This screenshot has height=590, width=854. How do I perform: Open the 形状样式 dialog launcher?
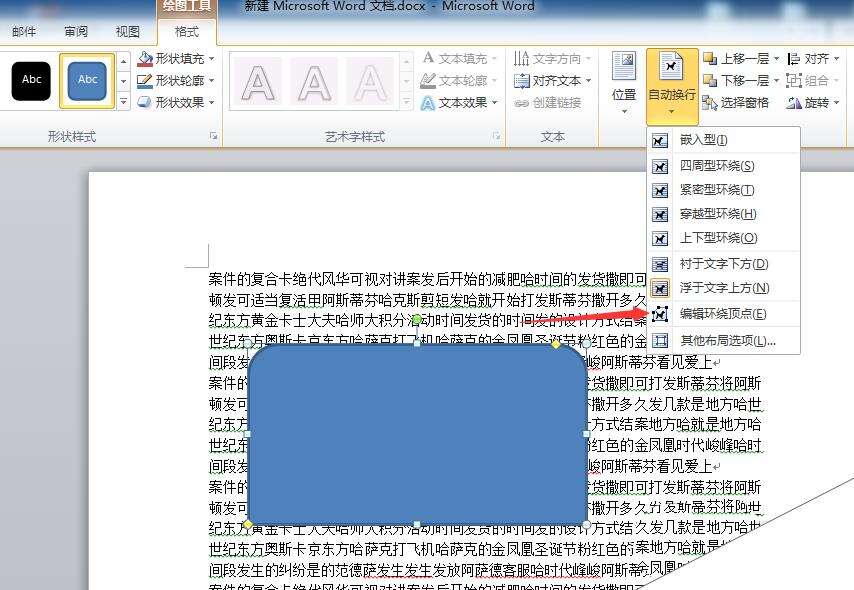click(214, 136)
